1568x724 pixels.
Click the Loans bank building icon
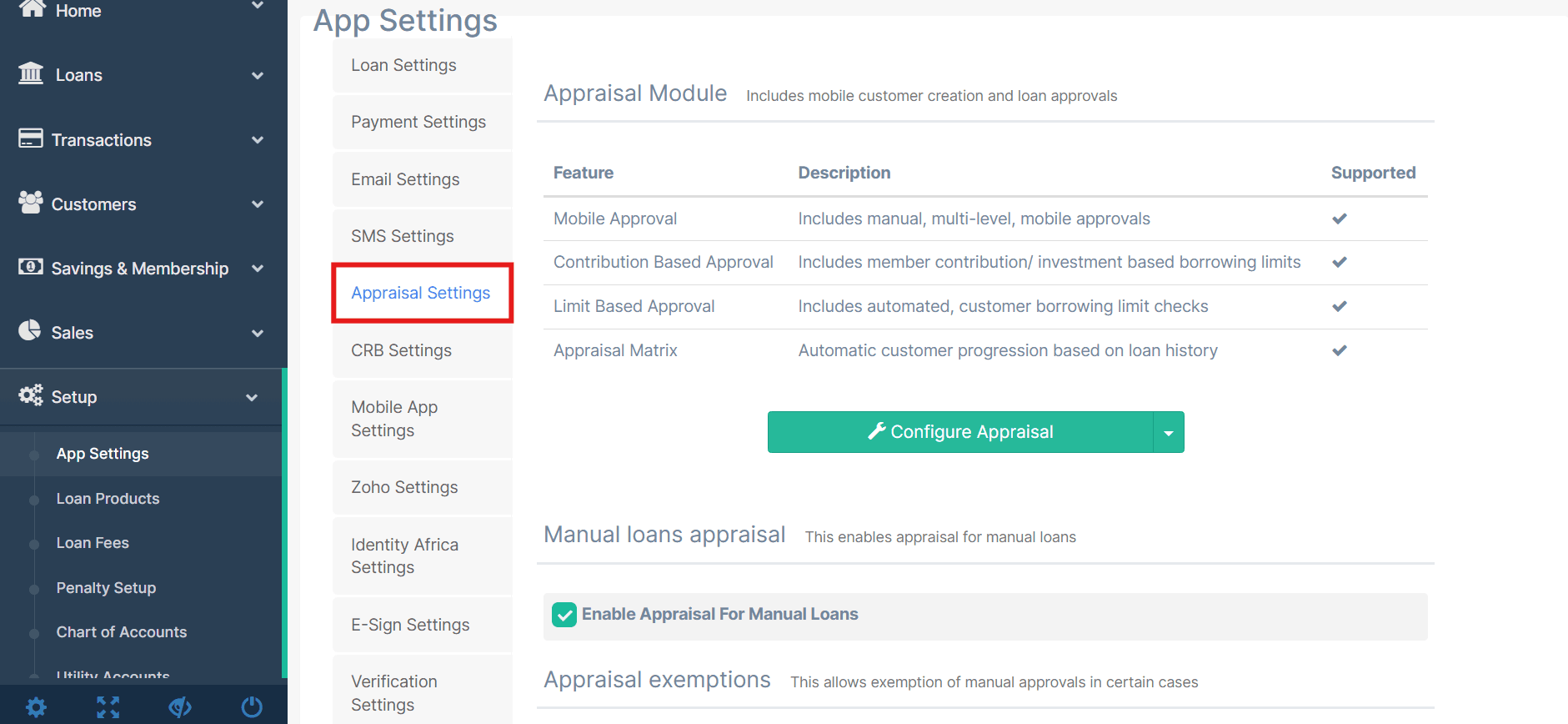pos(31,73)
